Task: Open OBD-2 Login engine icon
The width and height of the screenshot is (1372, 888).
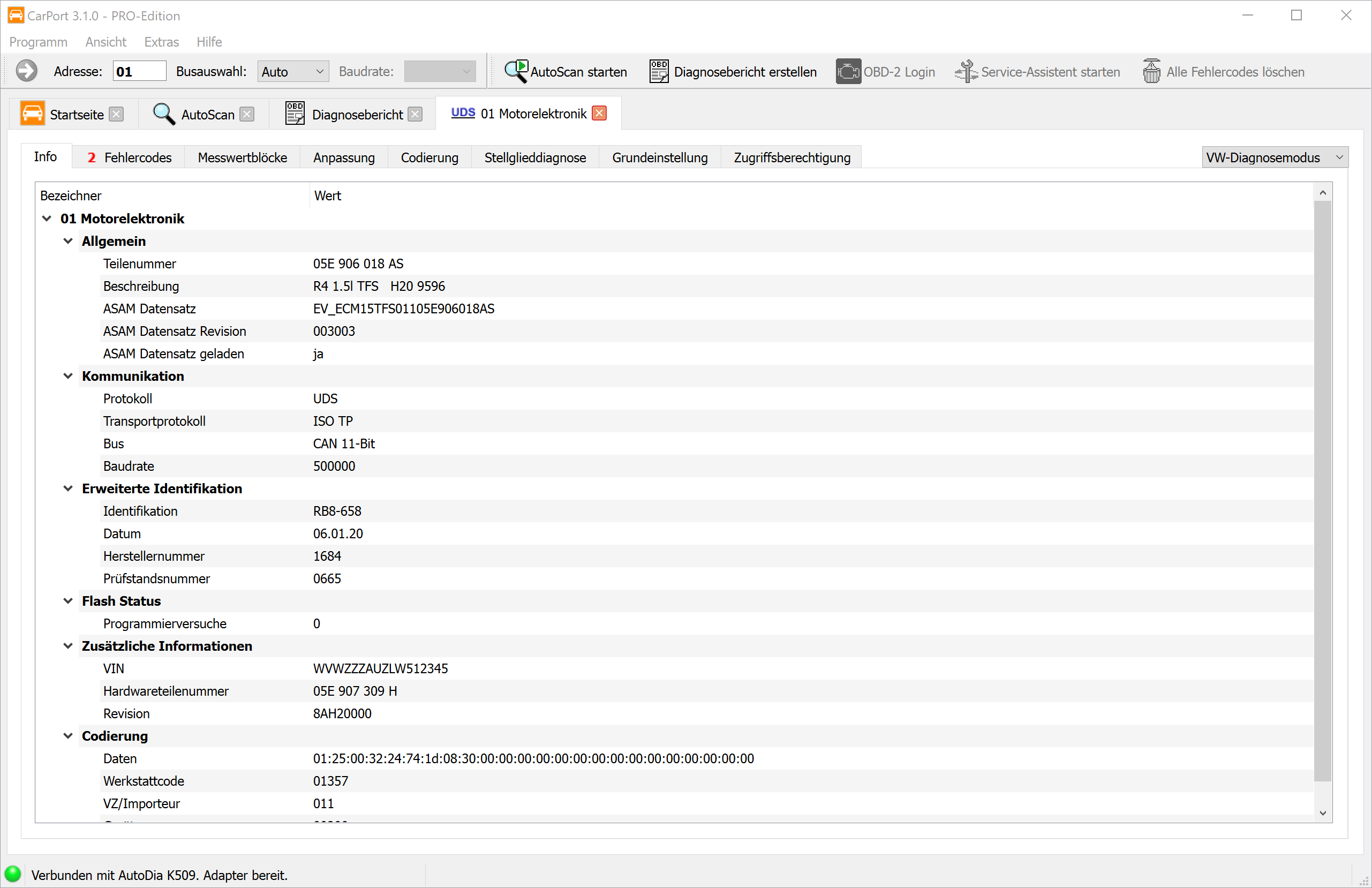Action: click(848, 72)
